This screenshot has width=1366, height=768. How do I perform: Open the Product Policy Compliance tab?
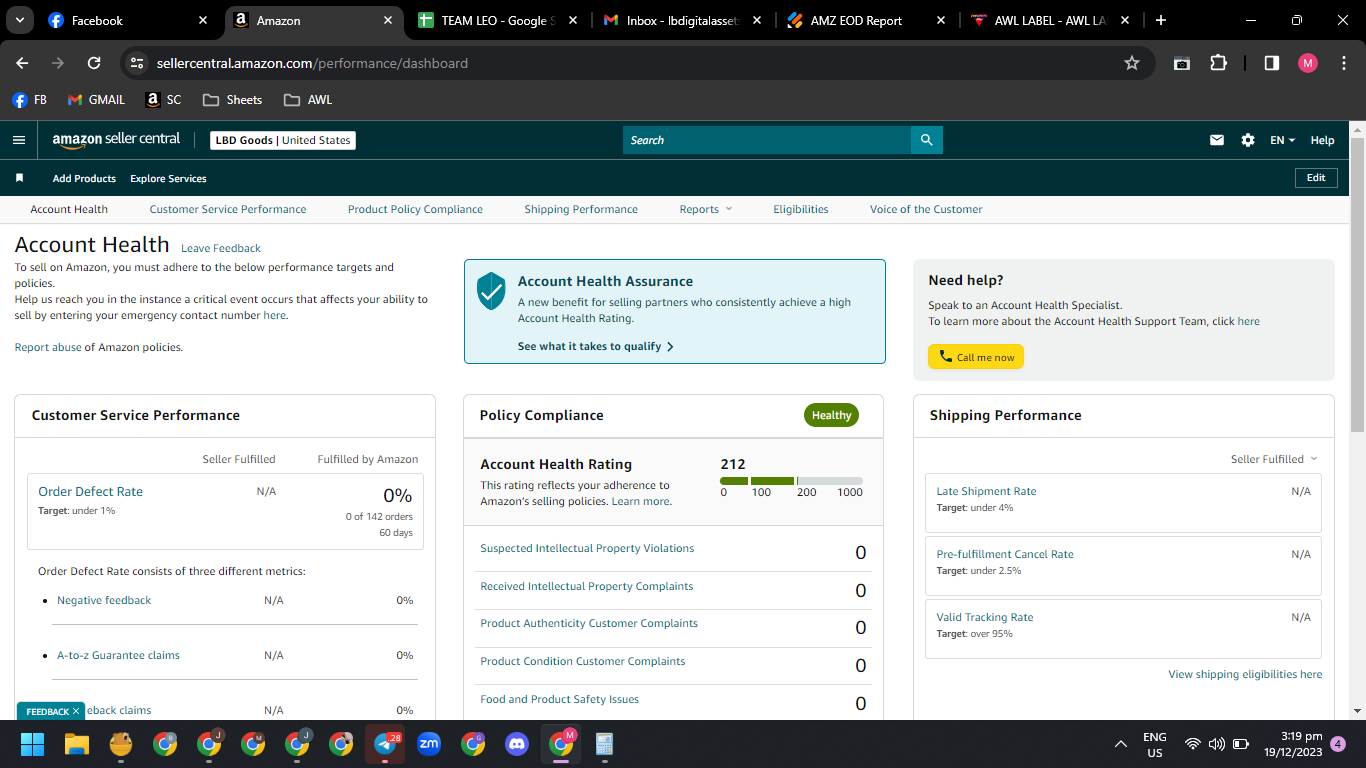[x=415, y=209]
